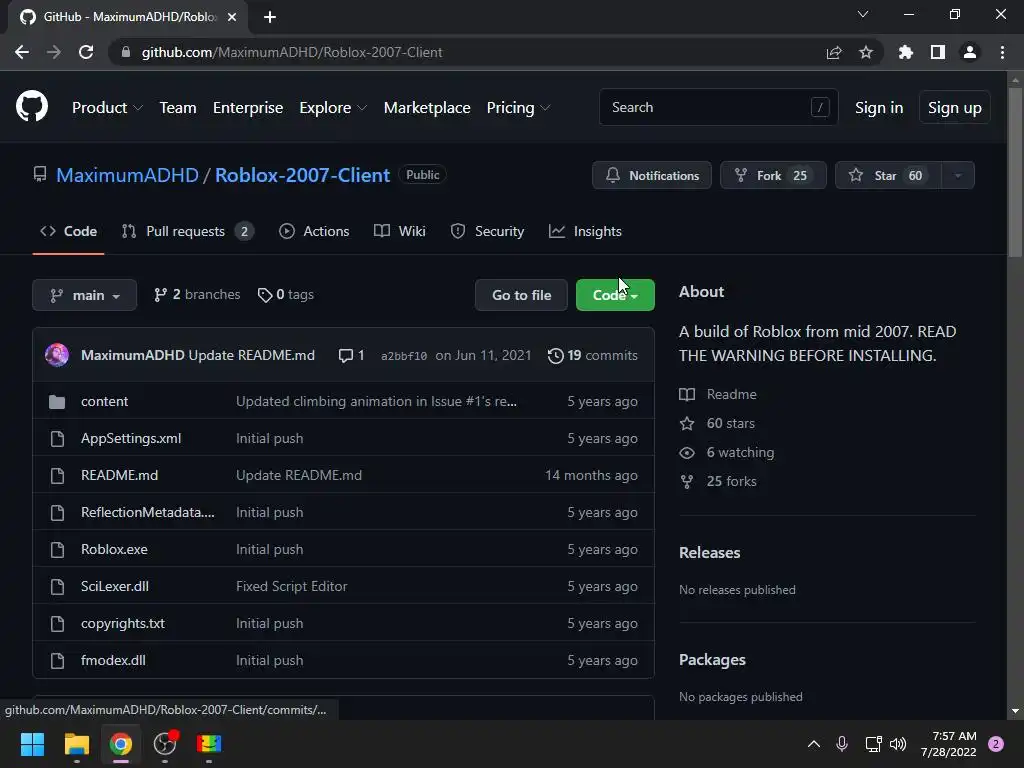Click the Chrome icon in the taskbar

pyautogui.click(x=121, y=744)
